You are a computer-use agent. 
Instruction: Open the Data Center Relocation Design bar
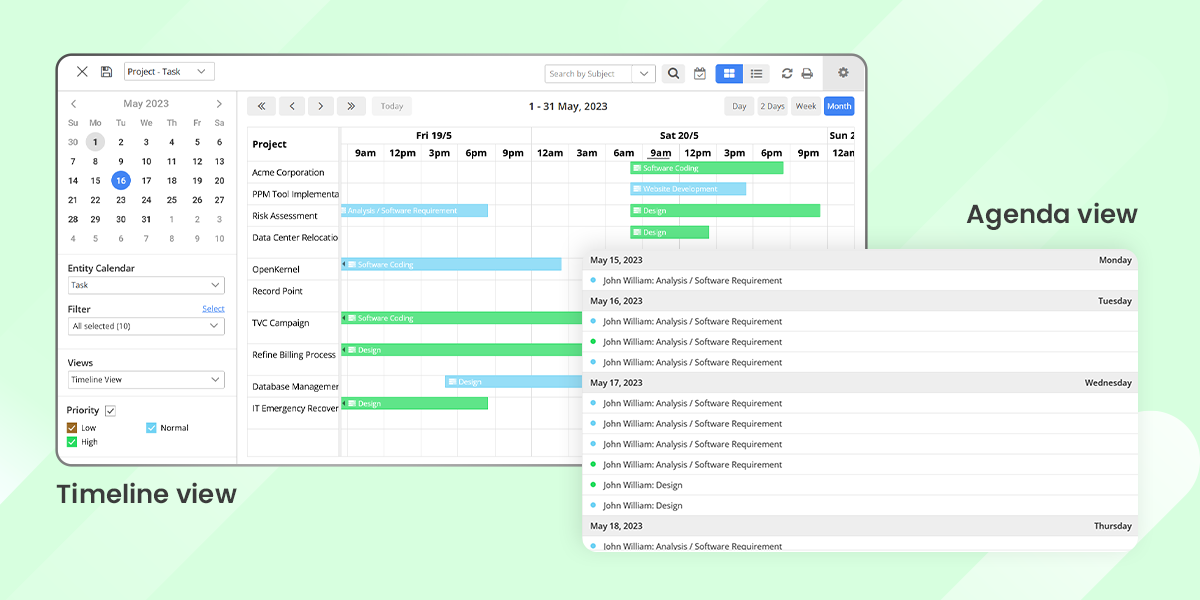click(669, 232)
